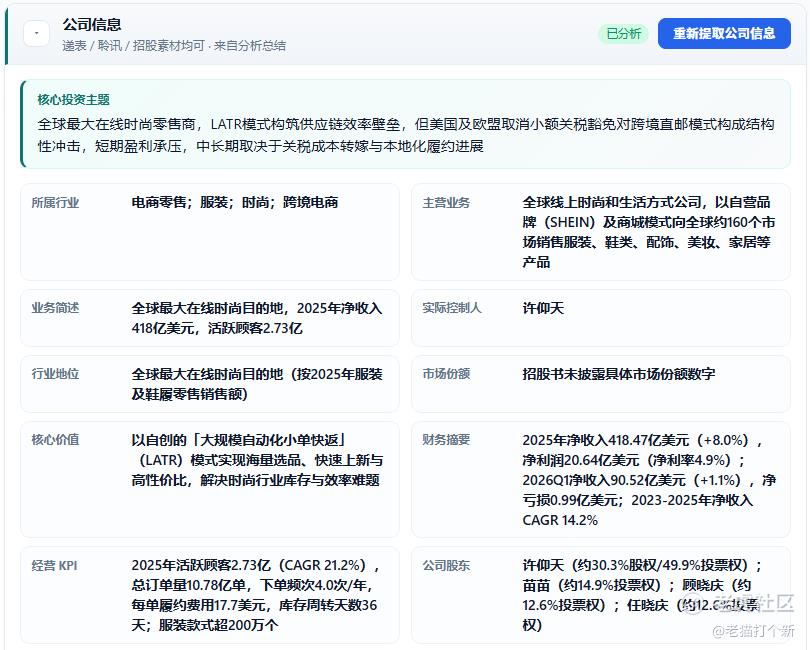Click the 业务简述 label
810x650 pixels.
(x=55, y=308)
